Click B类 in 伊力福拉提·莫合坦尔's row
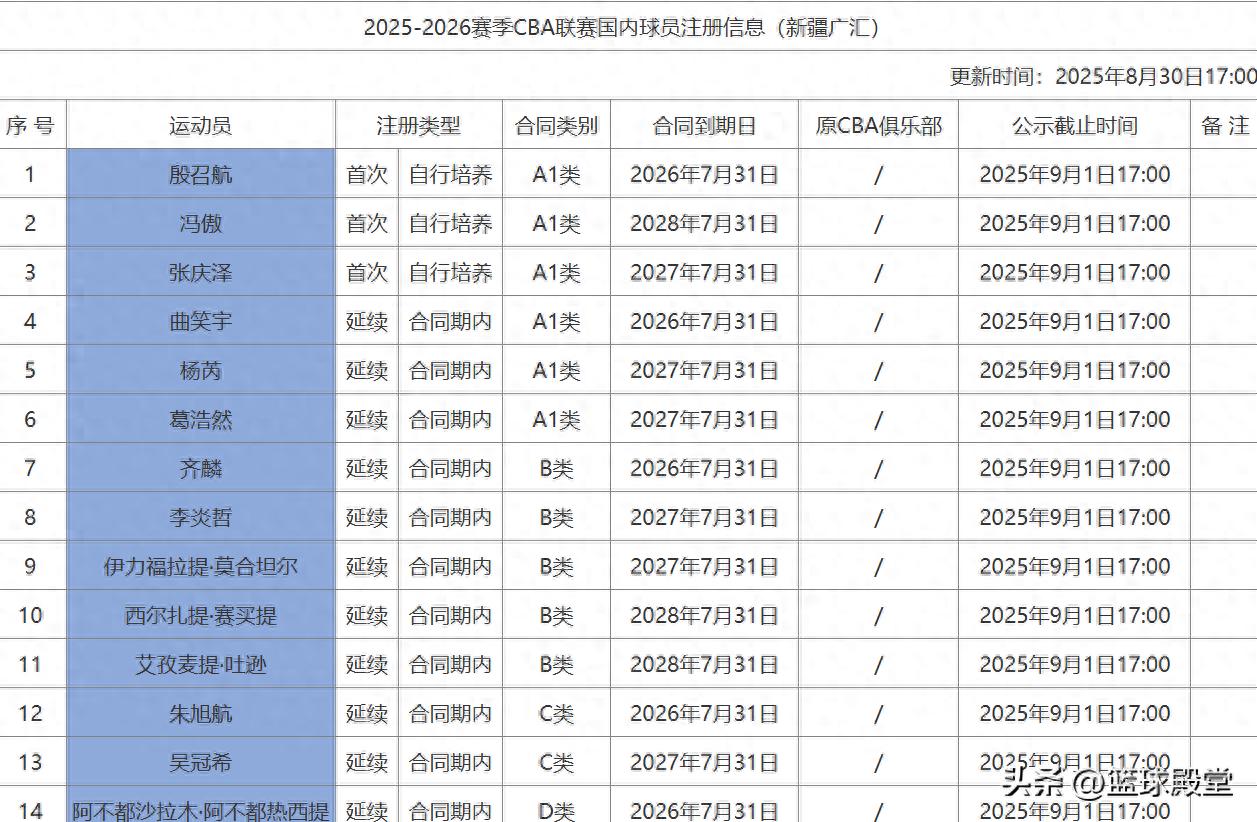This screenshot has width=1257, height=822. click(556, 567)
